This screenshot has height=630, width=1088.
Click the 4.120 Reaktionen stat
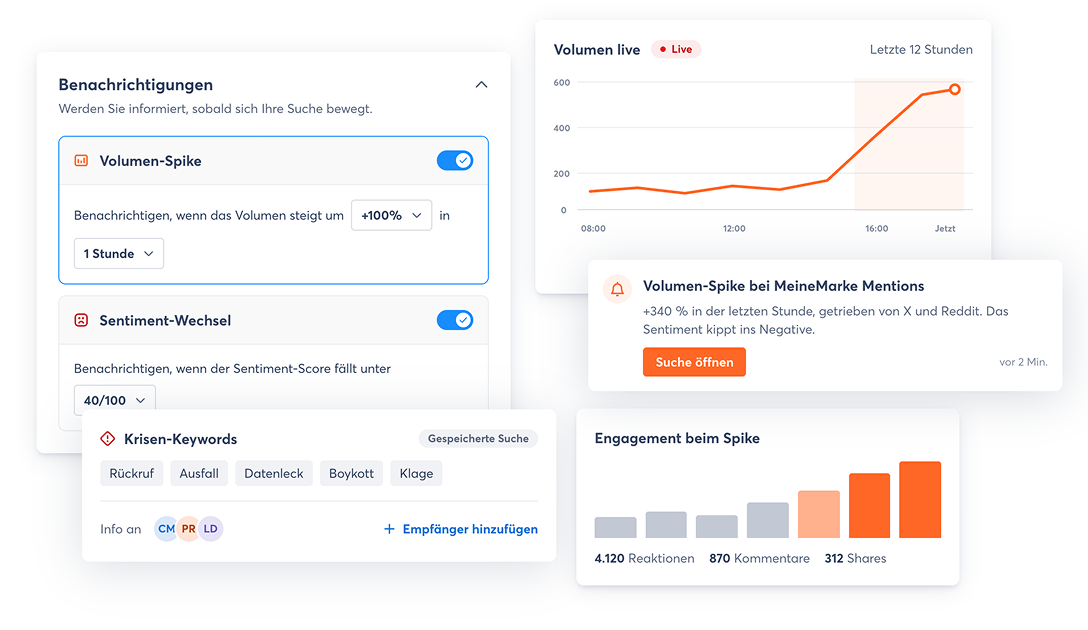[x=645, y=559]
